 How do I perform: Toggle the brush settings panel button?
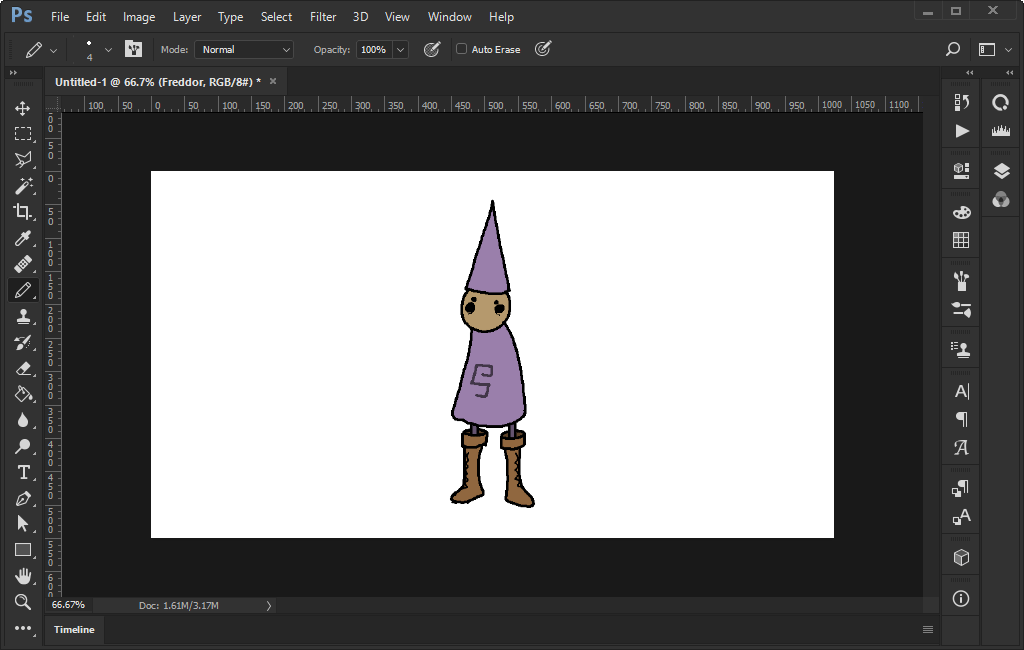tap(133, 49)
